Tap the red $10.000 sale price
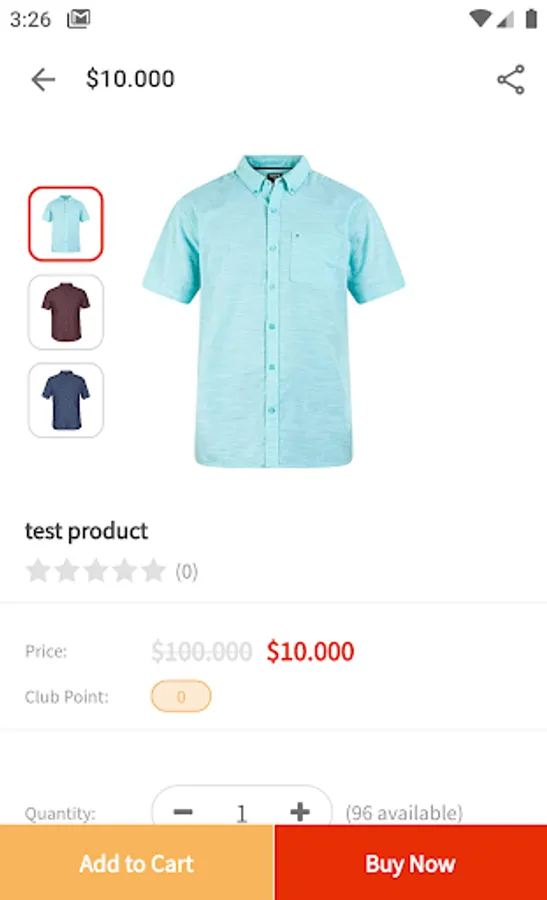Image resolution: width=547 pixels, height=900 pixels. pos(311,651)
